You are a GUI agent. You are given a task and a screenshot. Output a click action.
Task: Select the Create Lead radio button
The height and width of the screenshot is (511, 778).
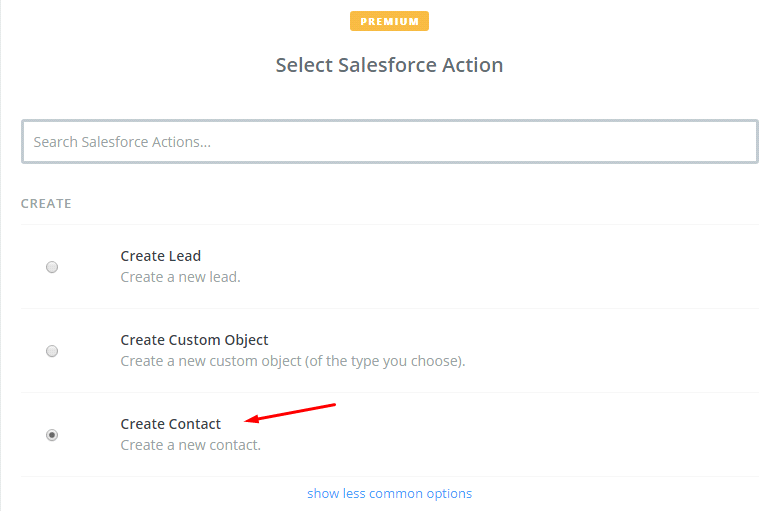52,267
